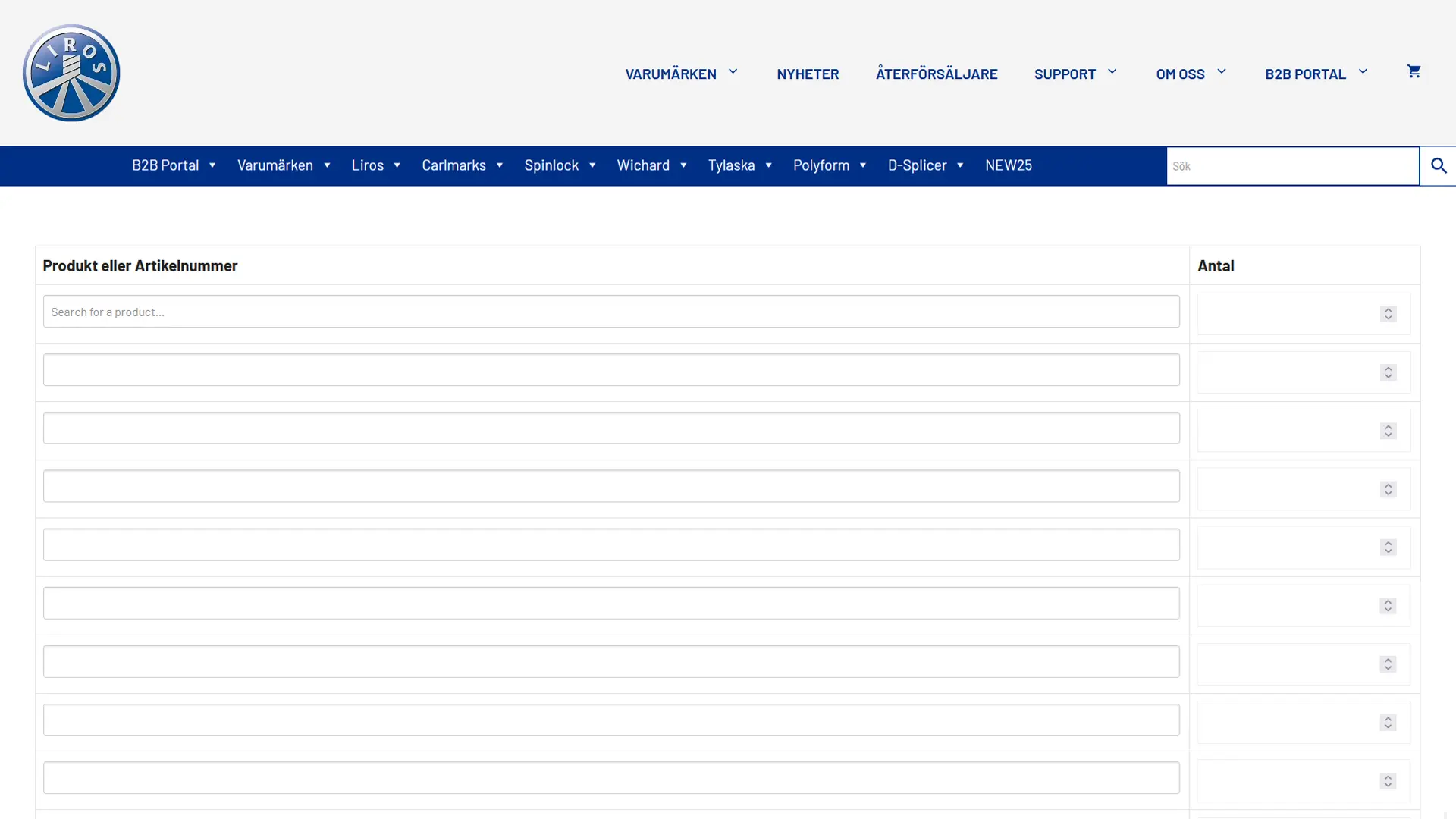Image resolution: width=1456 pixels, height=819 pixels.
Task: Open the Återförsäljare link
Action: (x=937, y=74)
